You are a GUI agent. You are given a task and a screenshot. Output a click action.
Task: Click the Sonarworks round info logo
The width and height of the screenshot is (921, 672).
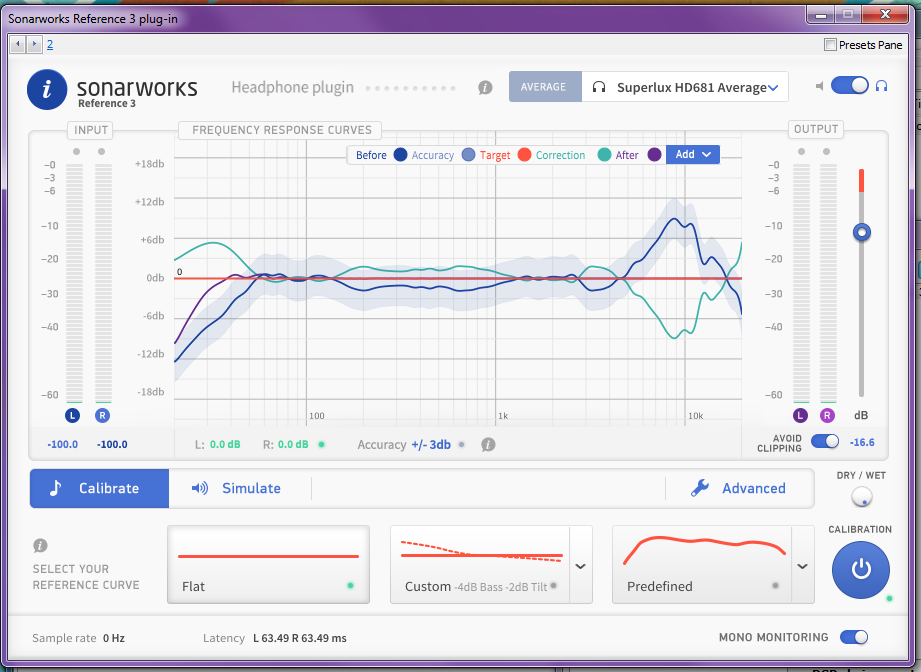click(47, 89)
